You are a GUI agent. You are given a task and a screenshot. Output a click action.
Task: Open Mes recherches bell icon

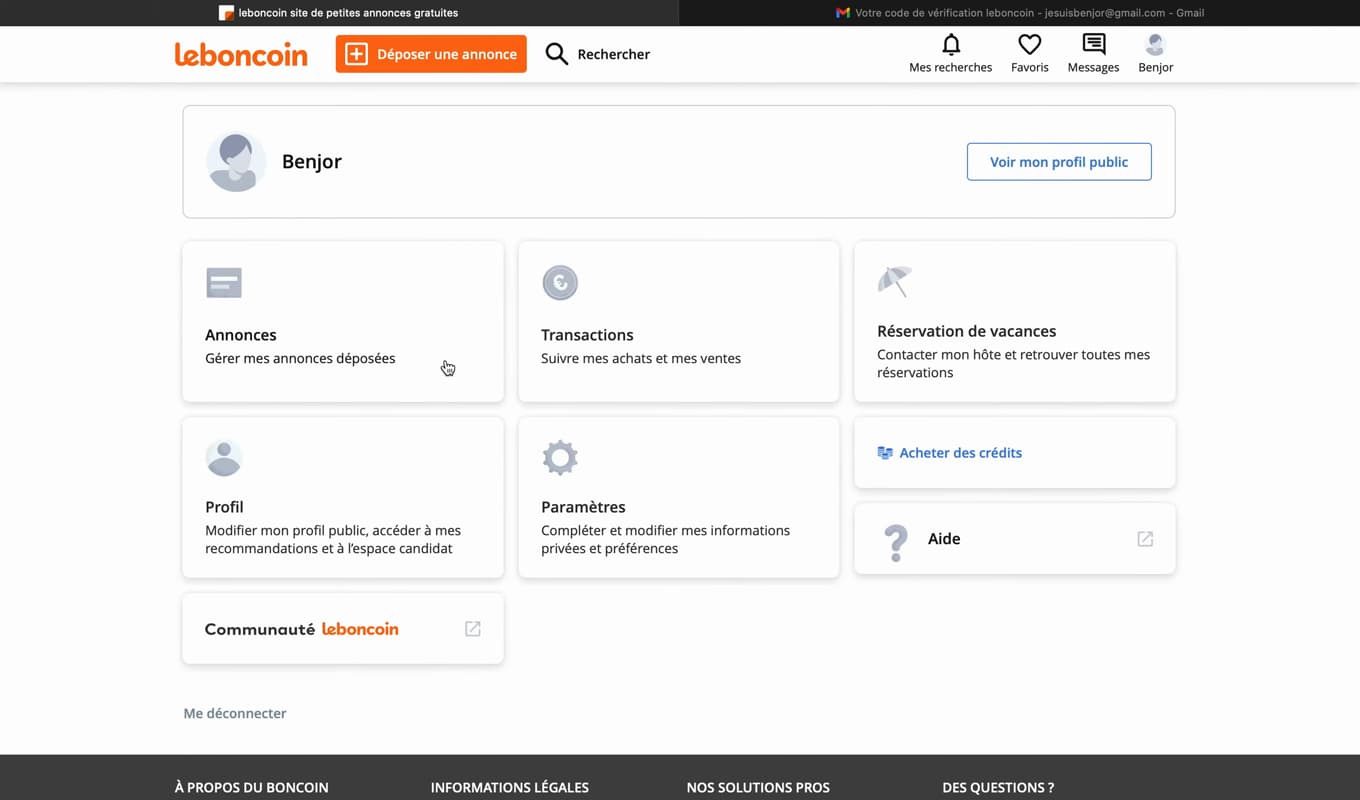point(951,44)
